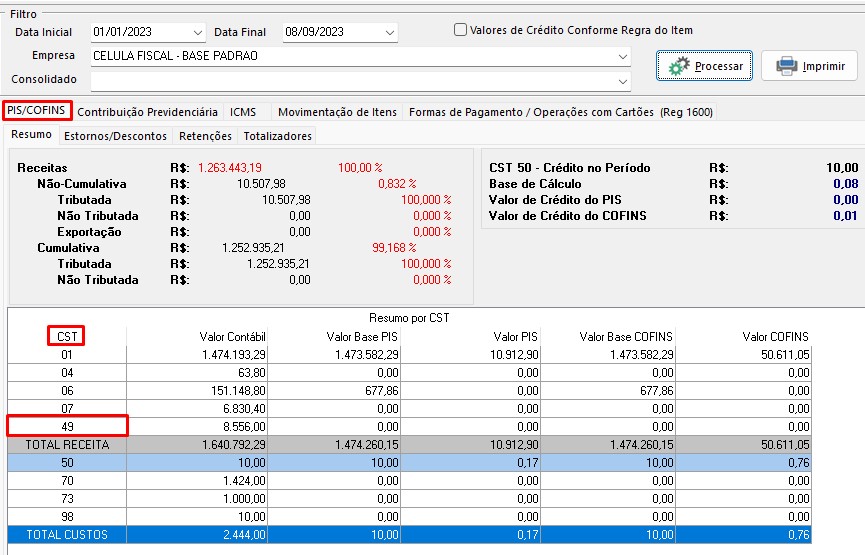Enable Valores de Crédito Conforme Regra do Item
This screenshot has height=555, width=865.
(x=460, y=30)
